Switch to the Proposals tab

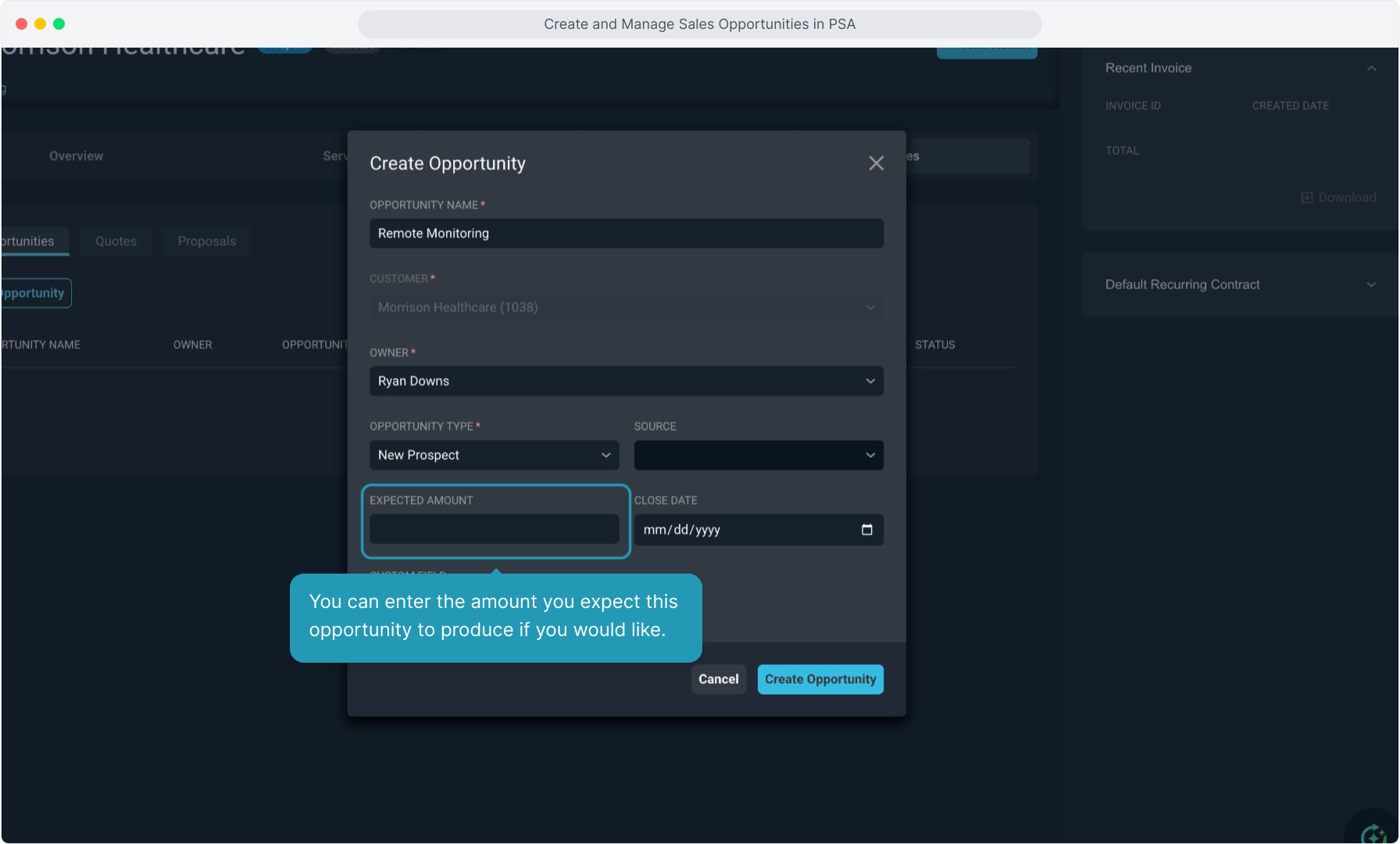(206, 241)
